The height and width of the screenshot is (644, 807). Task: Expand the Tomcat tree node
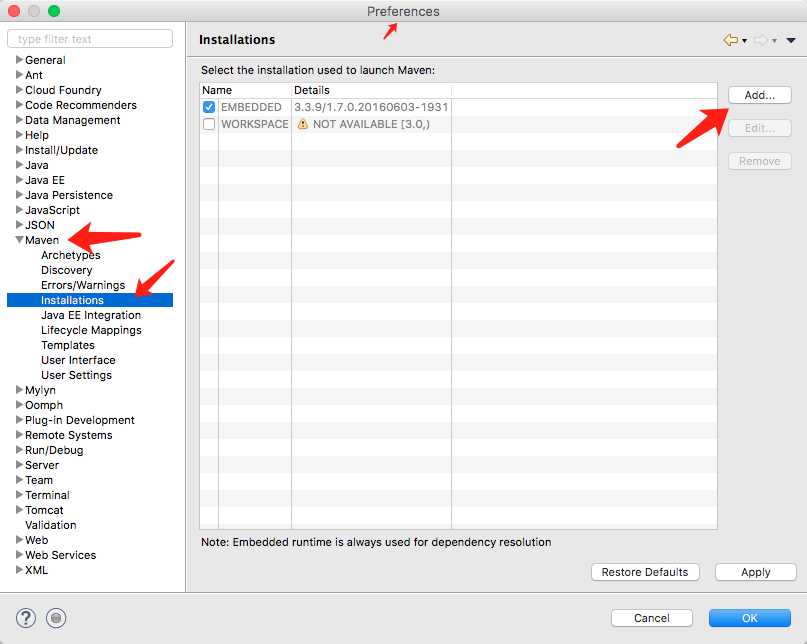pyautogui.click(x=19, y=510)
